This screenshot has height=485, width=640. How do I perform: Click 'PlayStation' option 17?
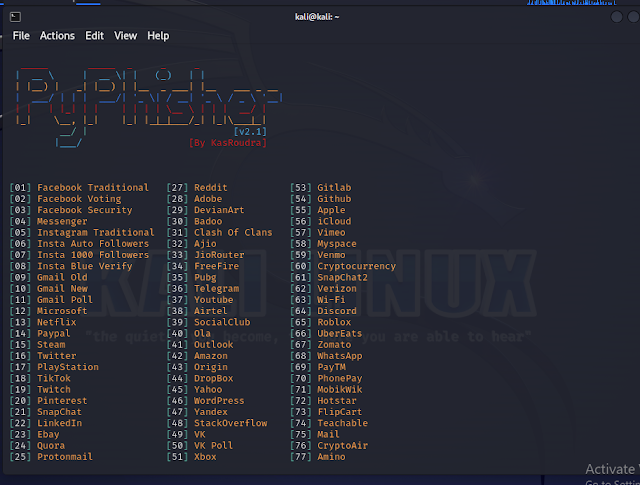point(68,367)
